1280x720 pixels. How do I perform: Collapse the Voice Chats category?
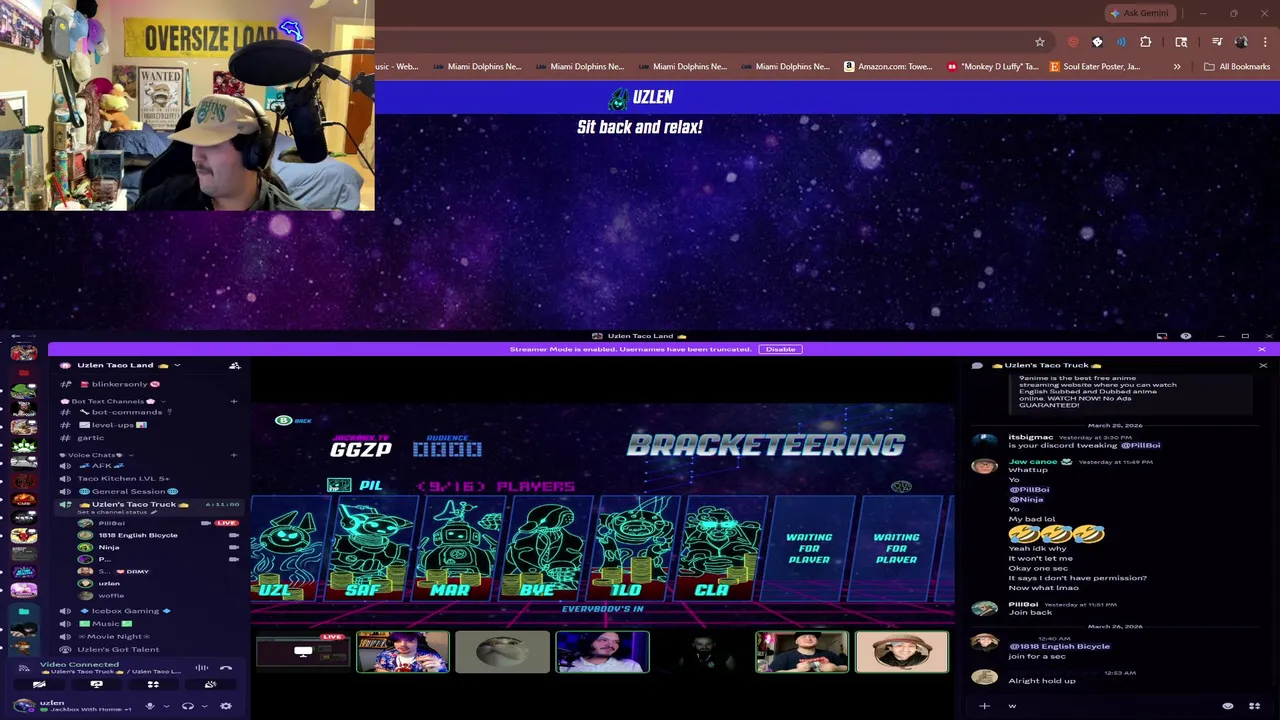(x=96, y=455)
